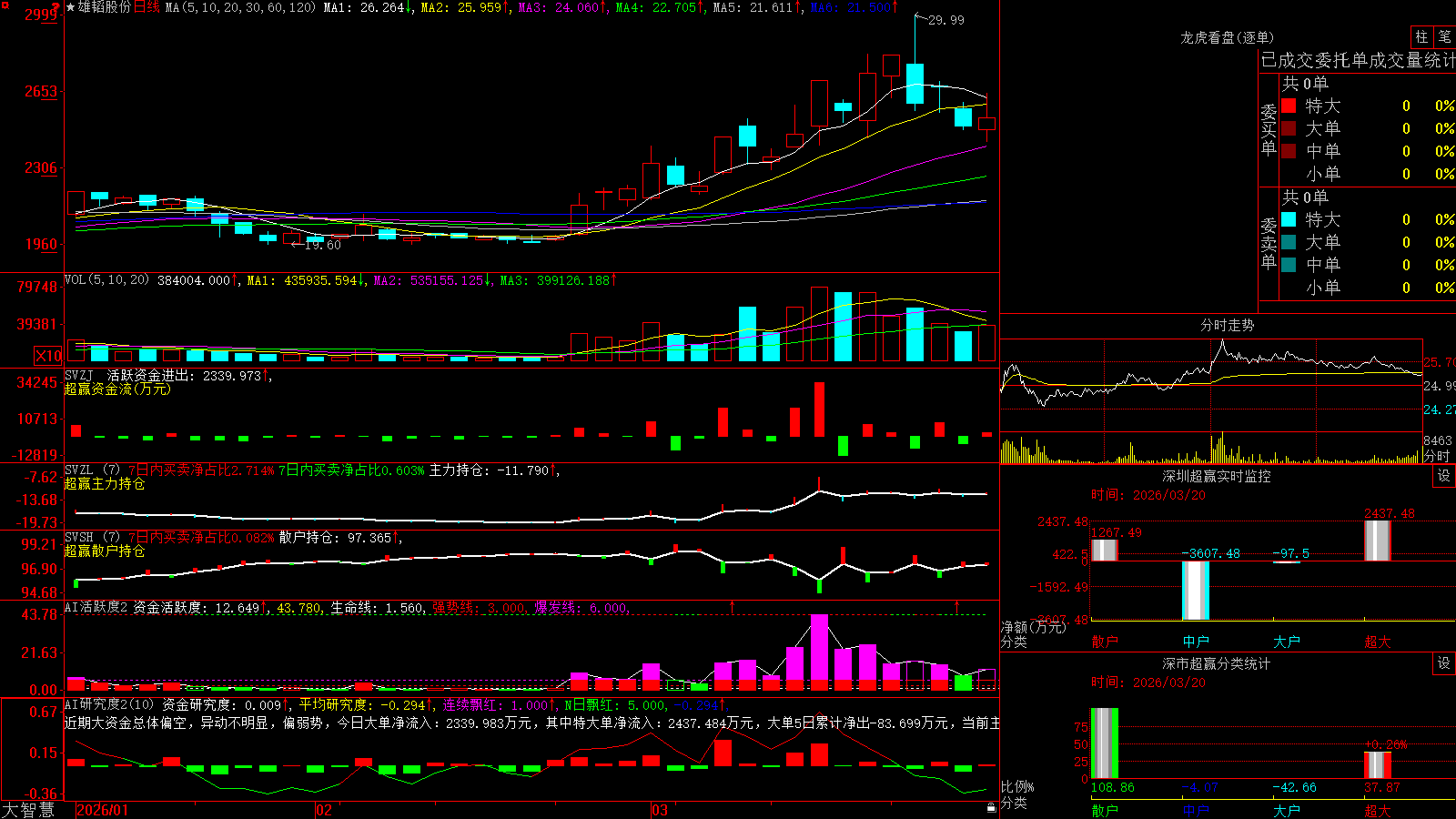Click the AI研究度2(10) indicator name
The image size is (1456, 819).
[110, 704]
